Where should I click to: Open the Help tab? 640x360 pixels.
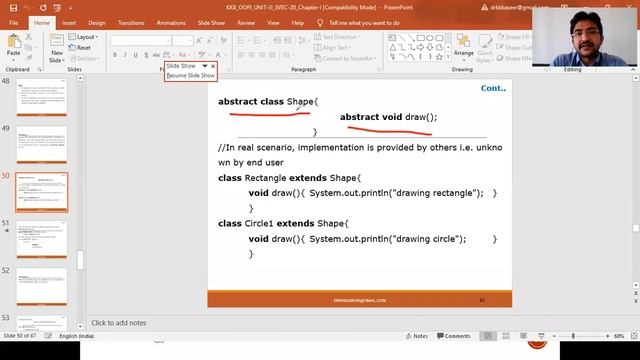tap(298, 23)
